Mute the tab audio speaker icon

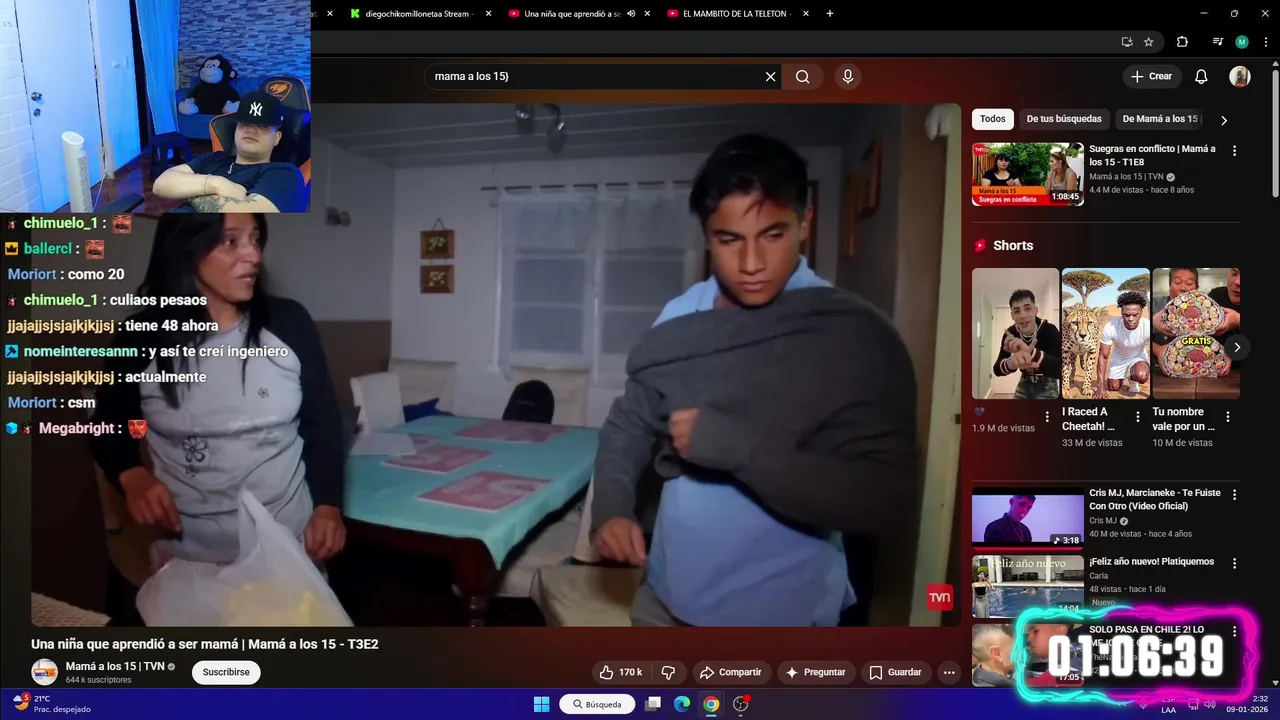(631, 14)
